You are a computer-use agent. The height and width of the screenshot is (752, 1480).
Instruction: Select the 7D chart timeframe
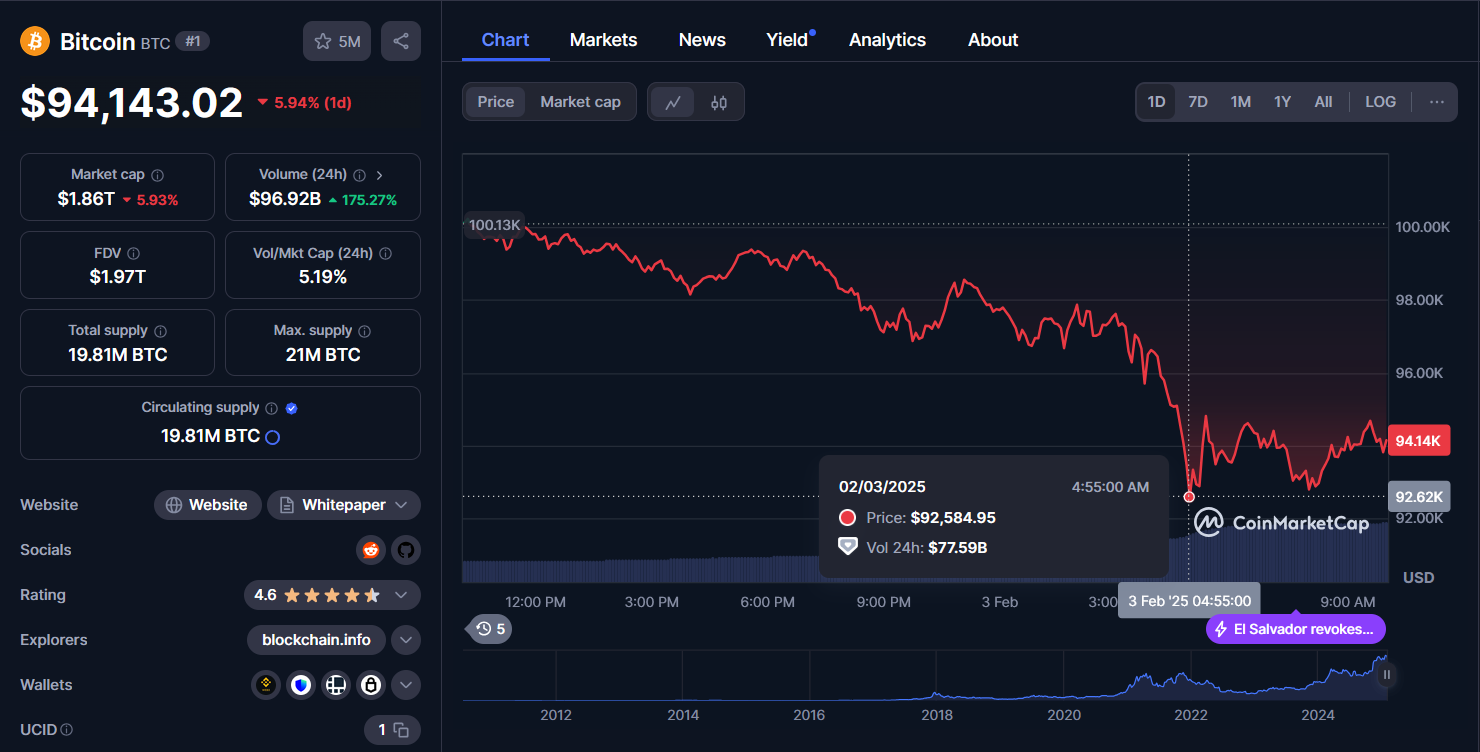1198,101
